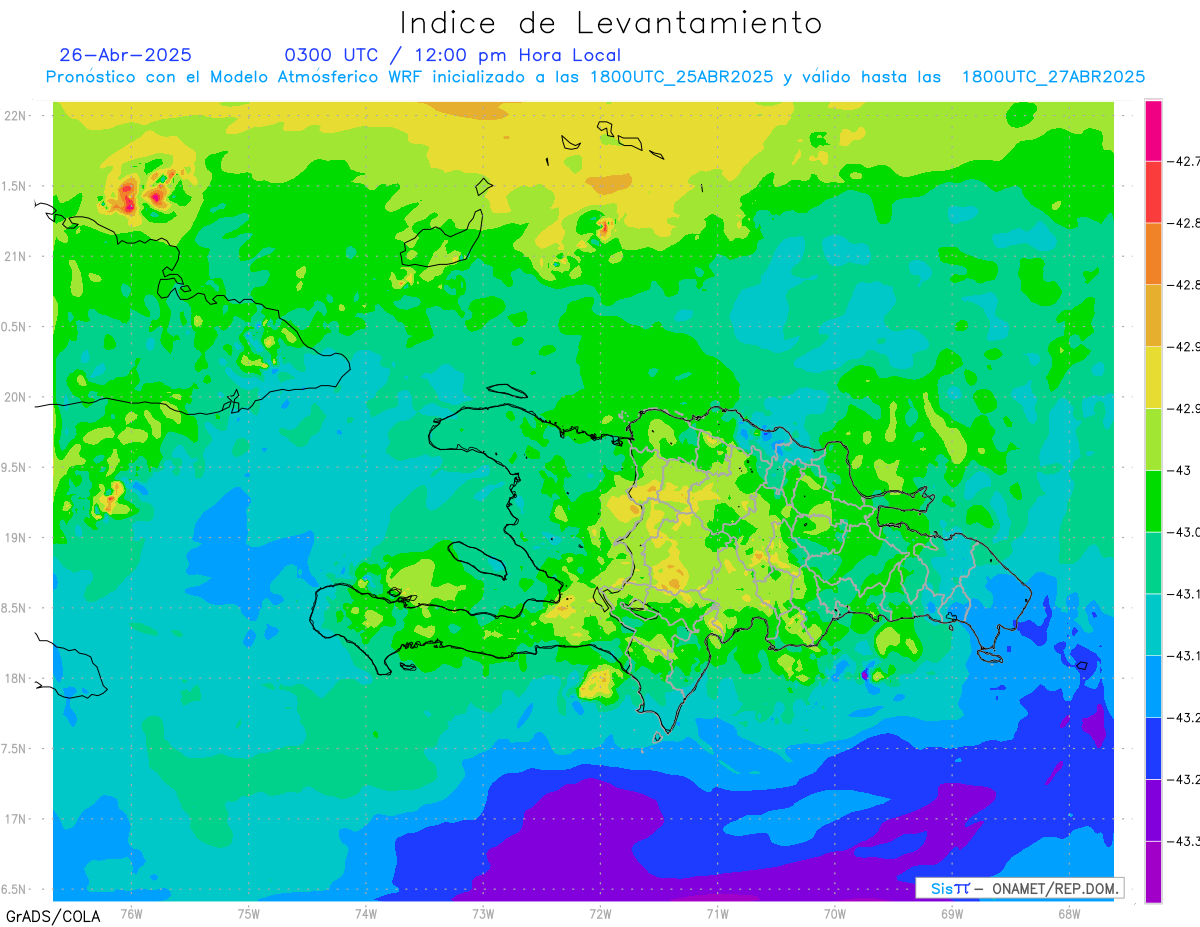The image size is (1200, 927).
Task: Select the '69W' longitude label
Action: [952, 913]
